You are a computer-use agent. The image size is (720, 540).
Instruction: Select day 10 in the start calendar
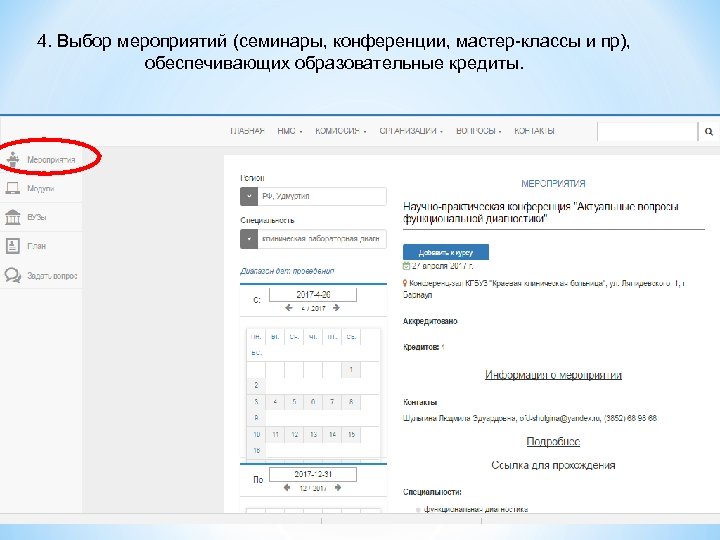pyautogui.click(x=256, y=434)
